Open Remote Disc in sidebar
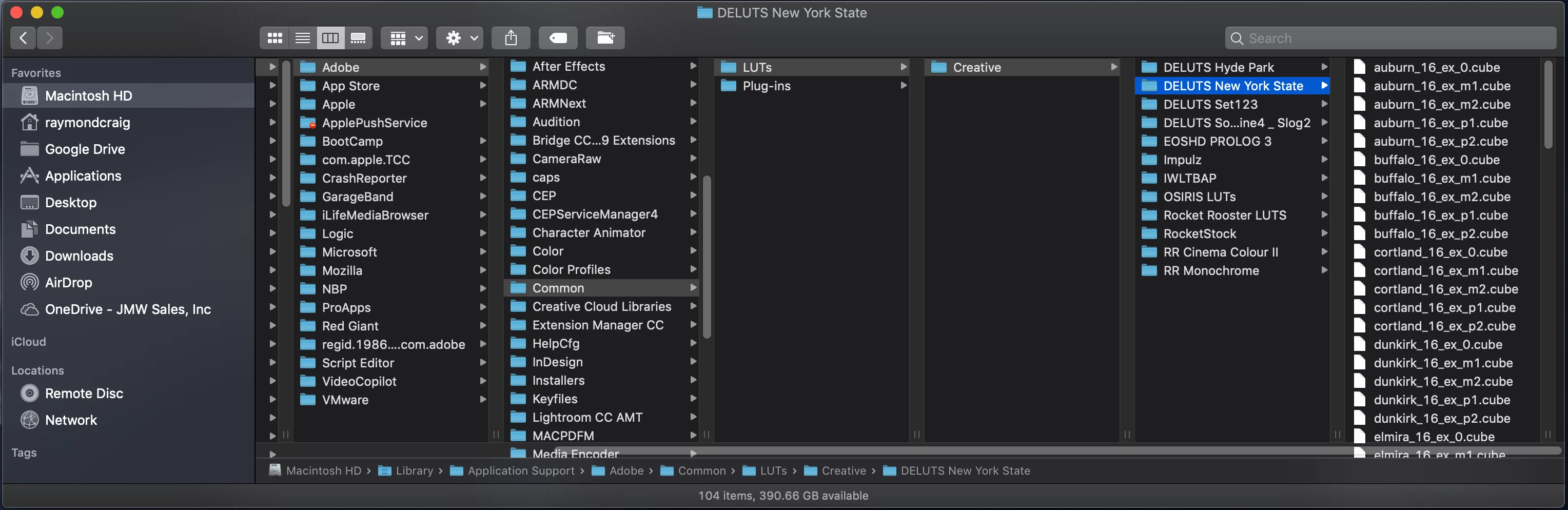This screenshot has height=510, width=1568. point(128,393)
